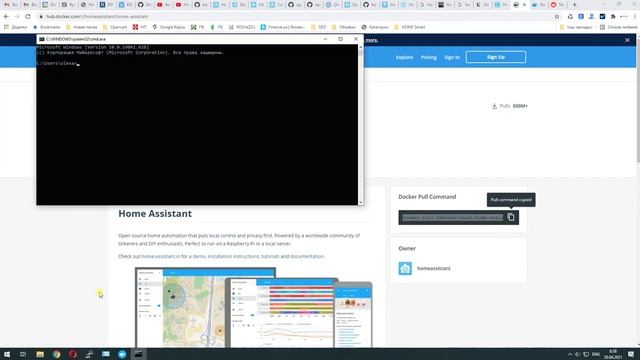Viewport: 640px width, 360px height.
Task: Select the Command Prompt taskbar icon
Action: (139, 354)
